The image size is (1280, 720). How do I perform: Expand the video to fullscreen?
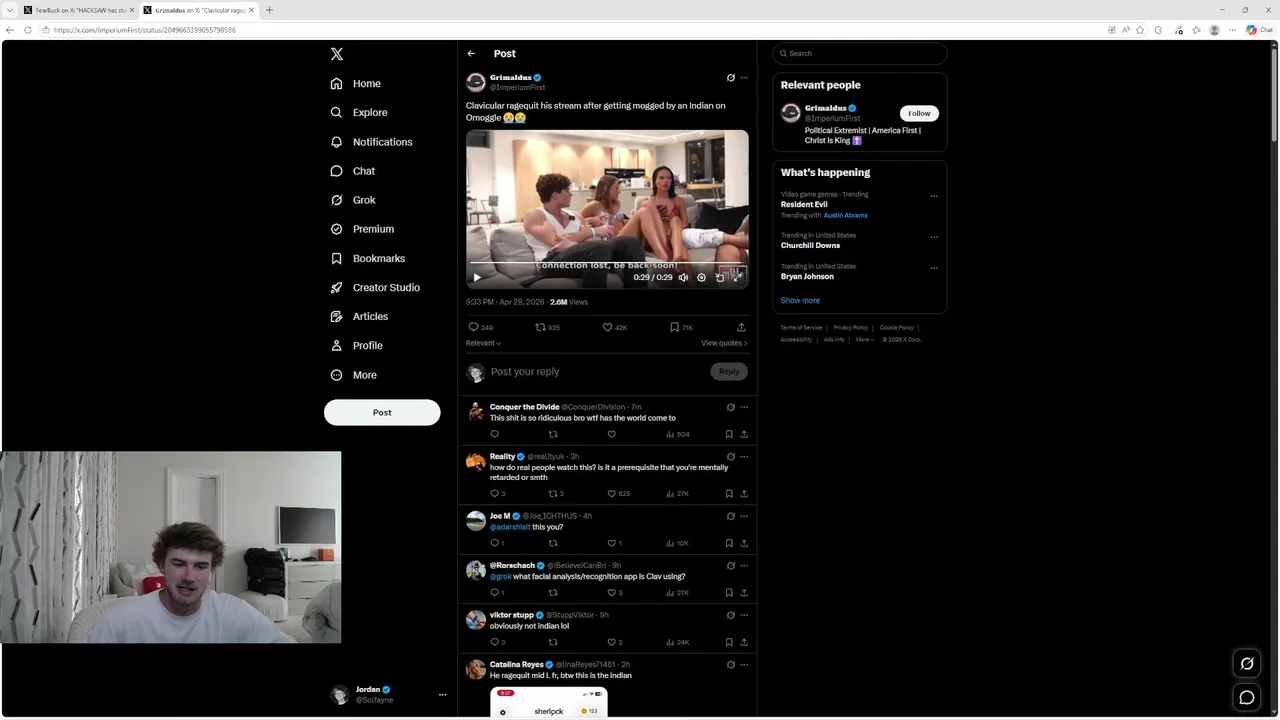tap(737, 277)
